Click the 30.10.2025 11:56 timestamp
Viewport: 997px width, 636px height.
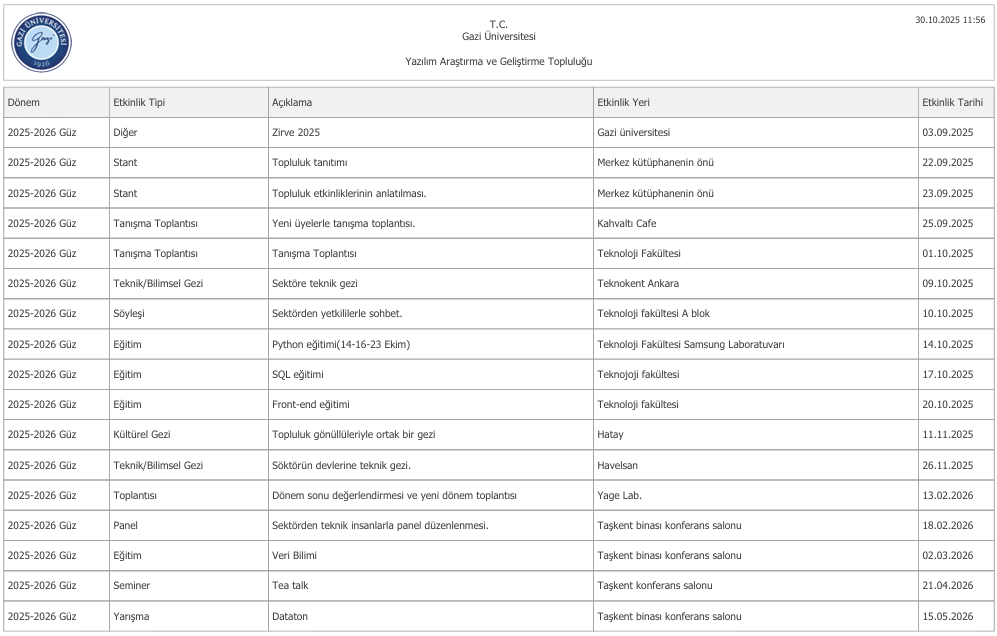[950, 21]
